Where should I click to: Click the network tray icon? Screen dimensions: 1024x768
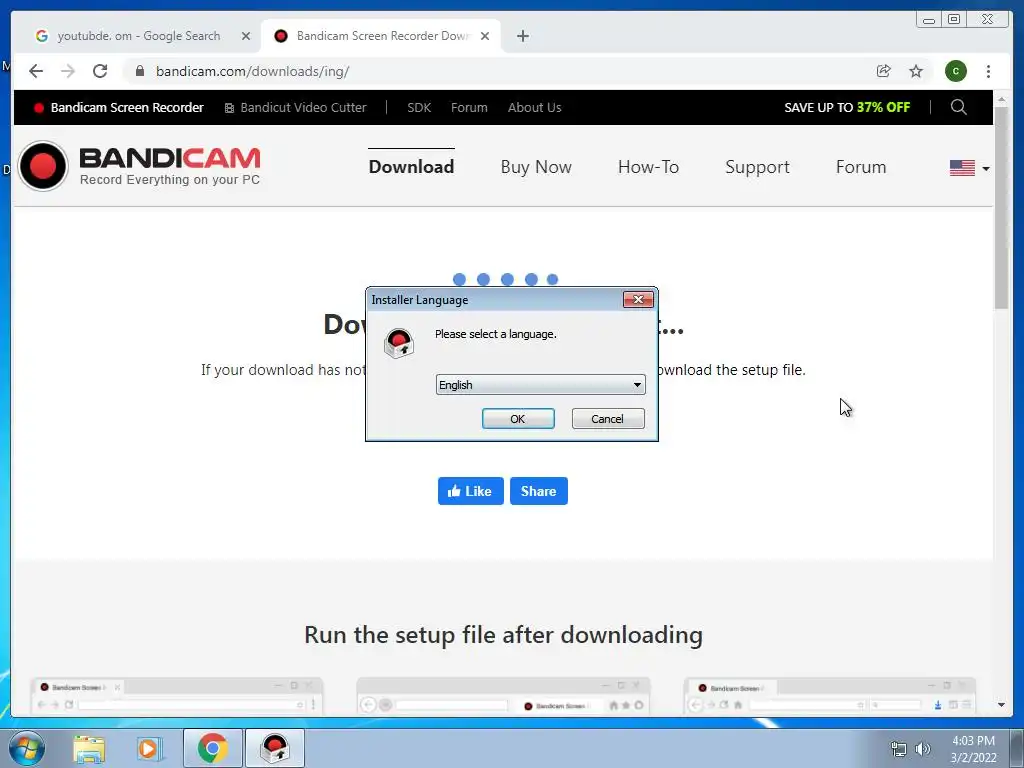click(899, 749)
